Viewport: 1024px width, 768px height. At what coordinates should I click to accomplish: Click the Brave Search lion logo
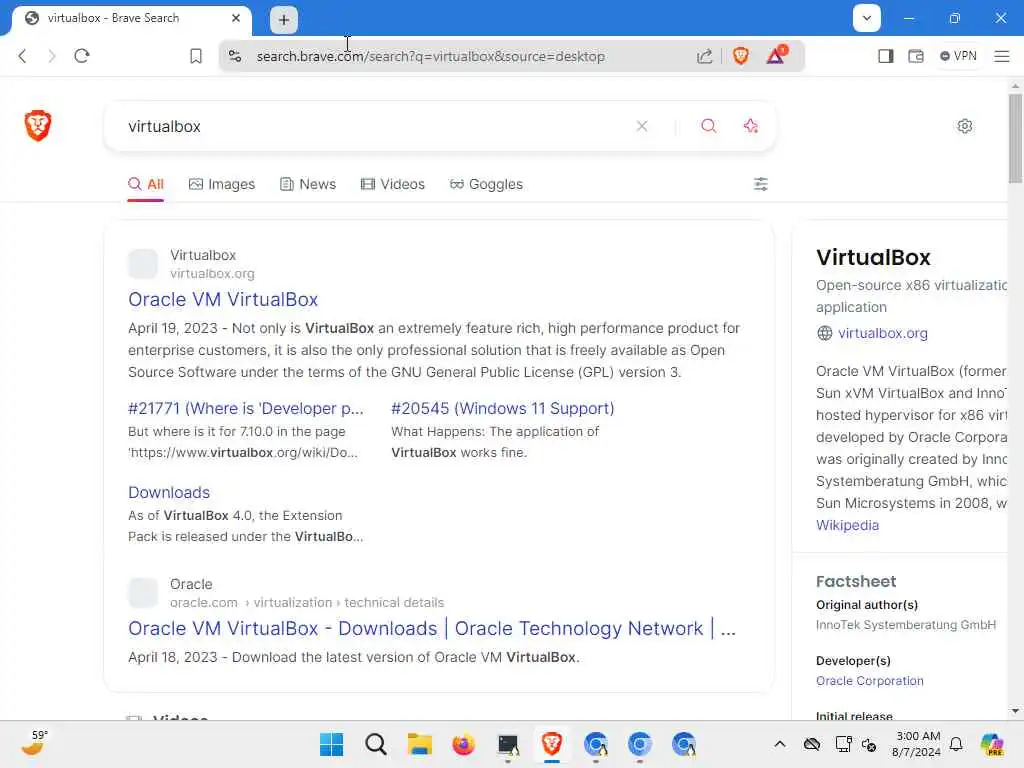tap(38, 126)
